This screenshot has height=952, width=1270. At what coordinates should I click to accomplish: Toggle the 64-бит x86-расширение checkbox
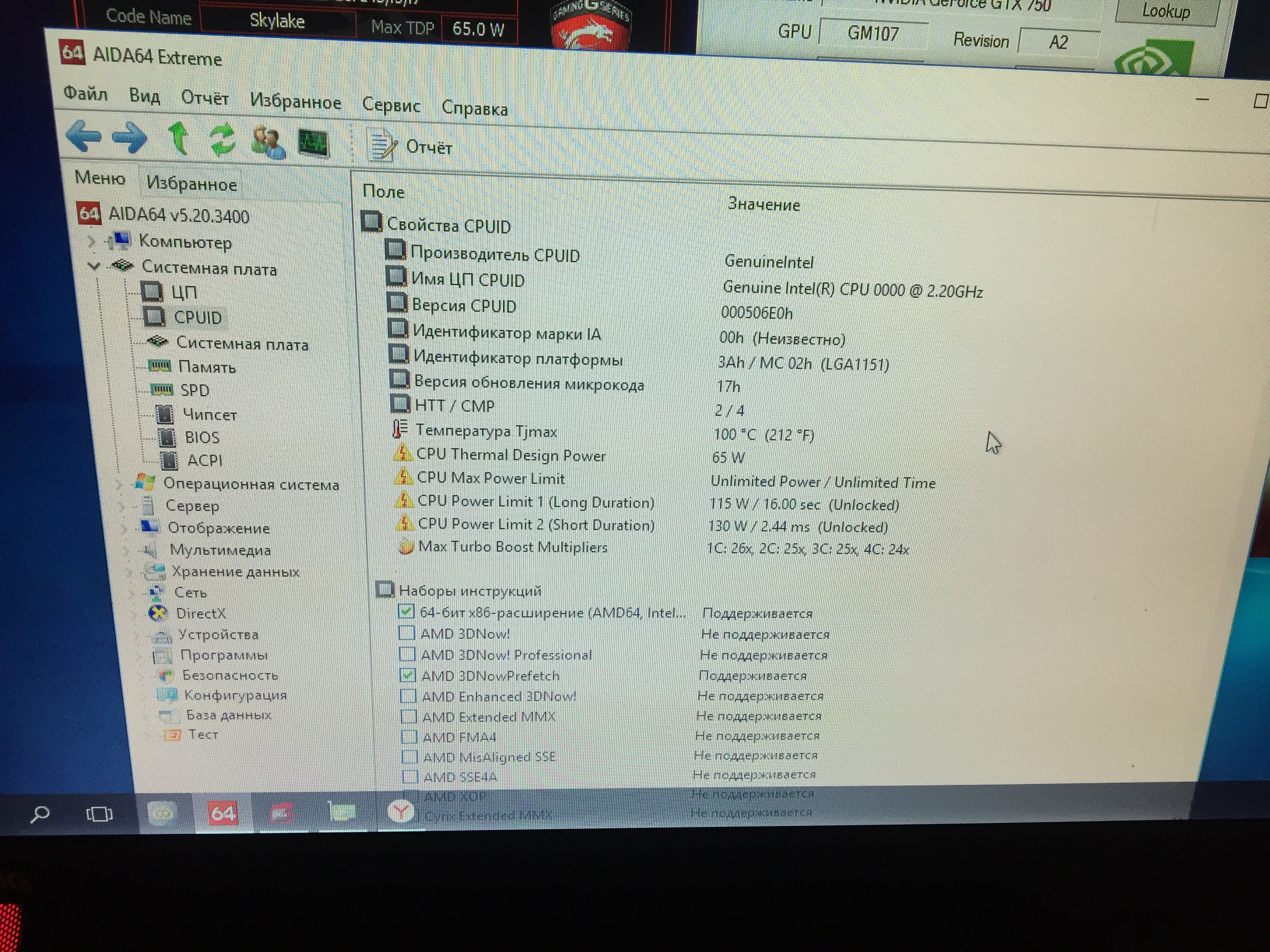point(406,612)
